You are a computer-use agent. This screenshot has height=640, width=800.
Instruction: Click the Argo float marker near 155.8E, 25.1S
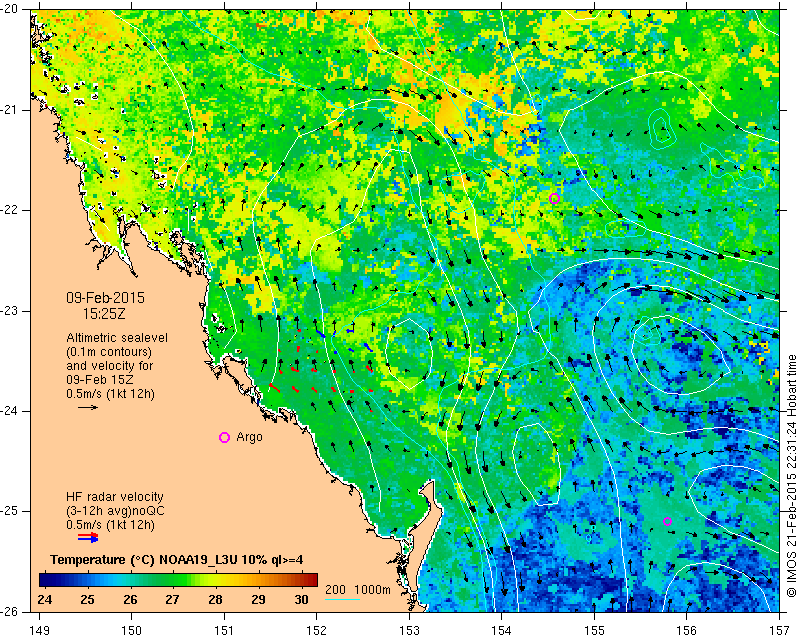coord(667,521)
